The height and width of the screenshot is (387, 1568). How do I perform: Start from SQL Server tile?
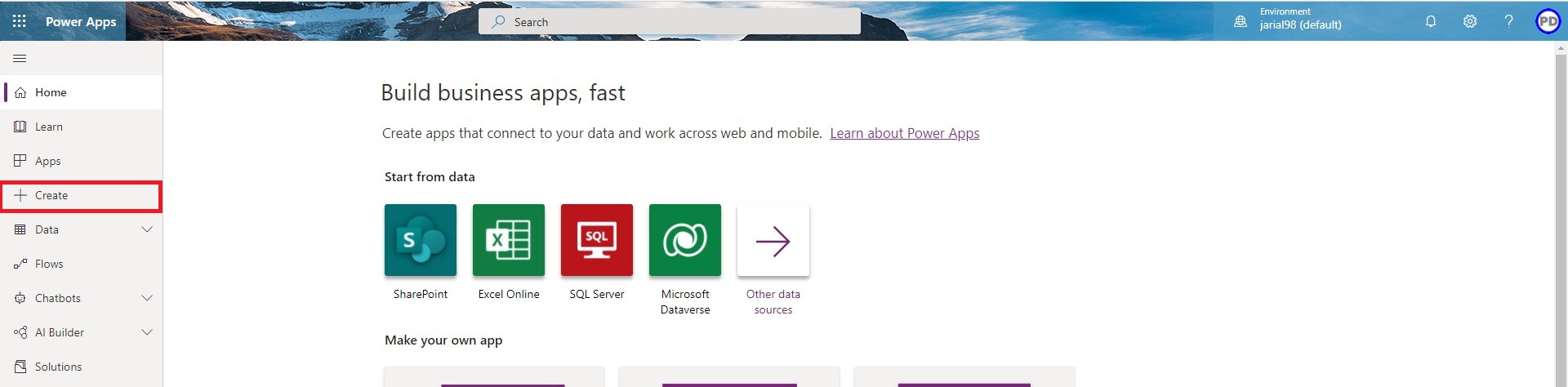click(597, 240)
